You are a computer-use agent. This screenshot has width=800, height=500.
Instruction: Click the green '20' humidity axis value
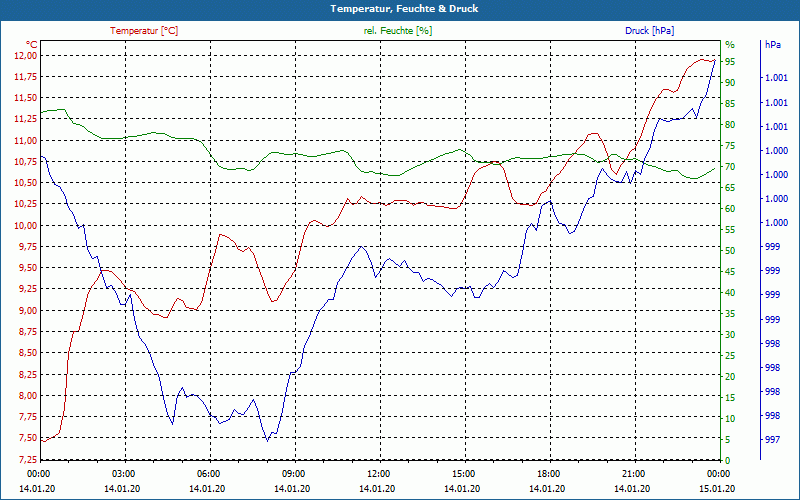(x=730, y=377)
